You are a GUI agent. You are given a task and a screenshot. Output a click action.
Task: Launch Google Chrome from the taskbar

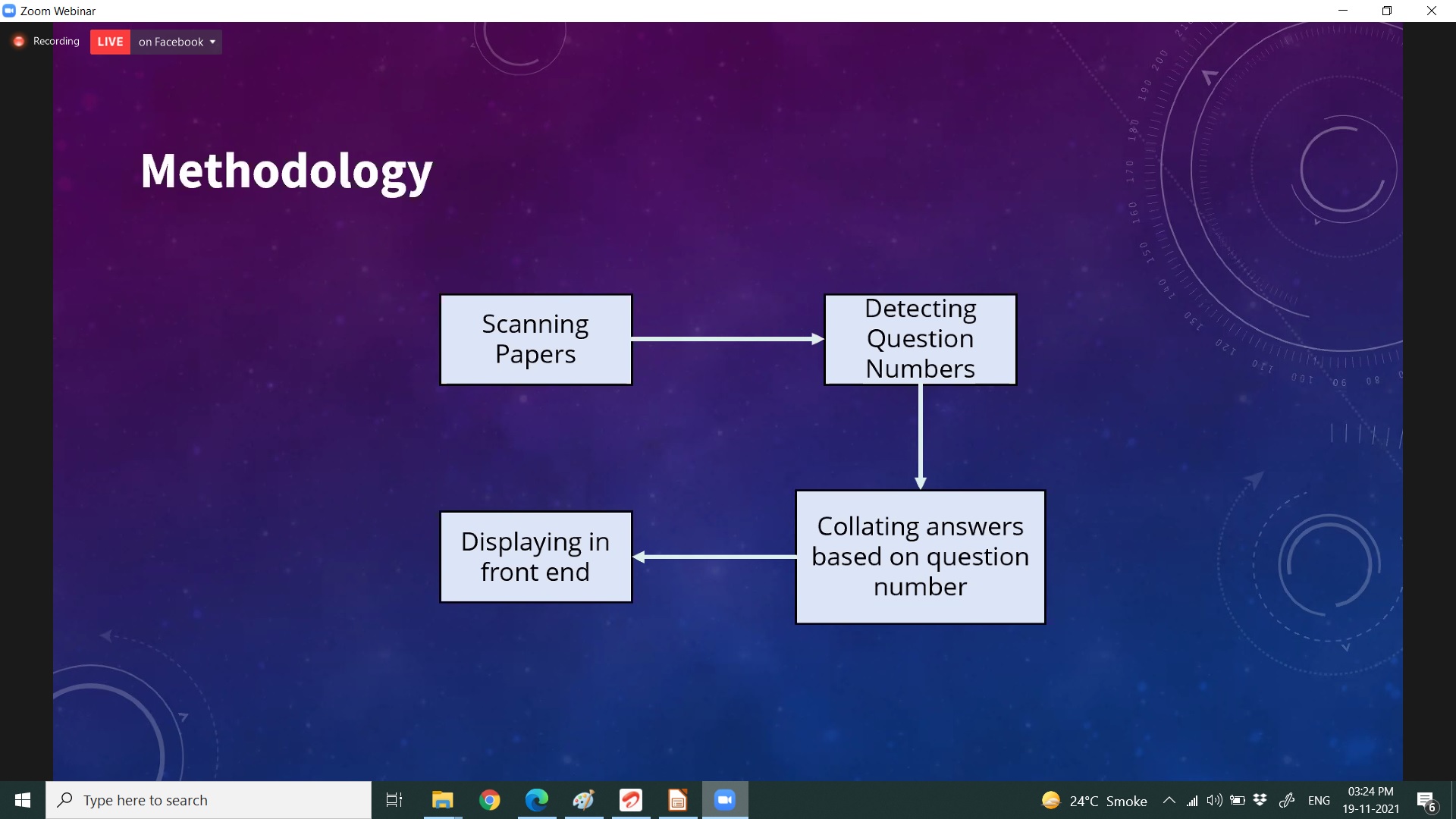point(490,800)
